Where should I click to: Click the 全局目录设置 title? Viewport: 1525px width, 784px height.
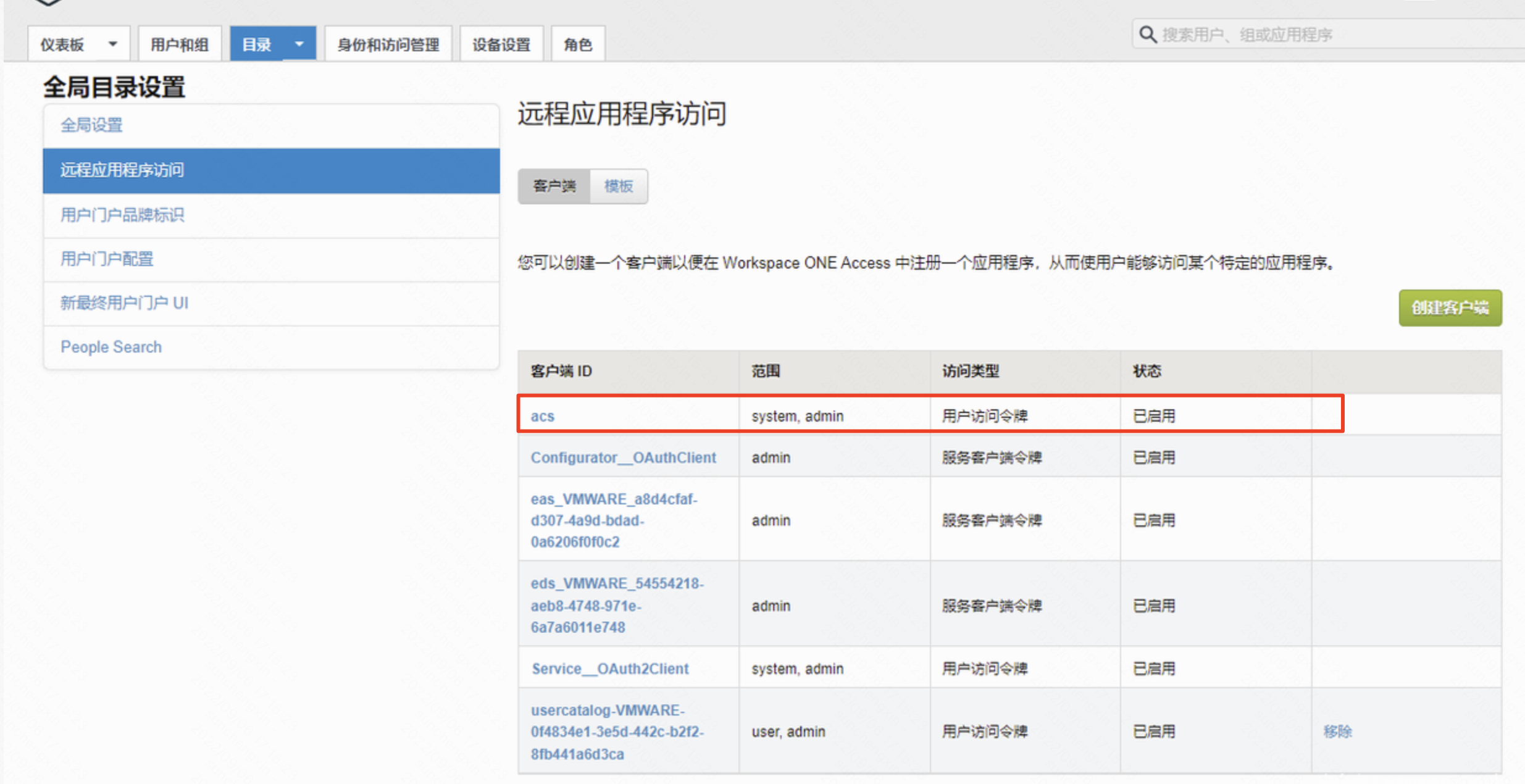(x=114, y=87)
